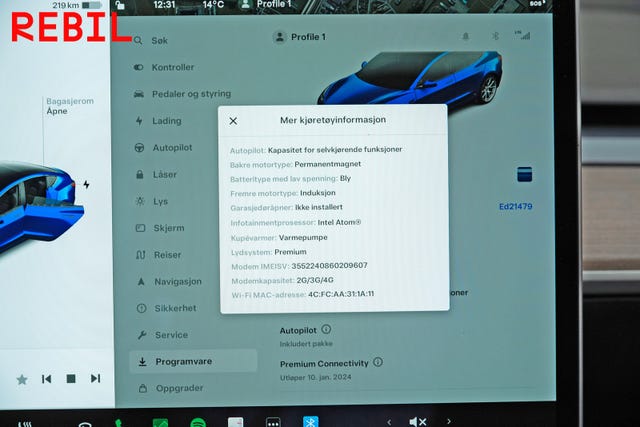Tap the seat heater icon in bottom bar
Screen dimensions: 640x427
pyautogui.click(x=25, y=424)
